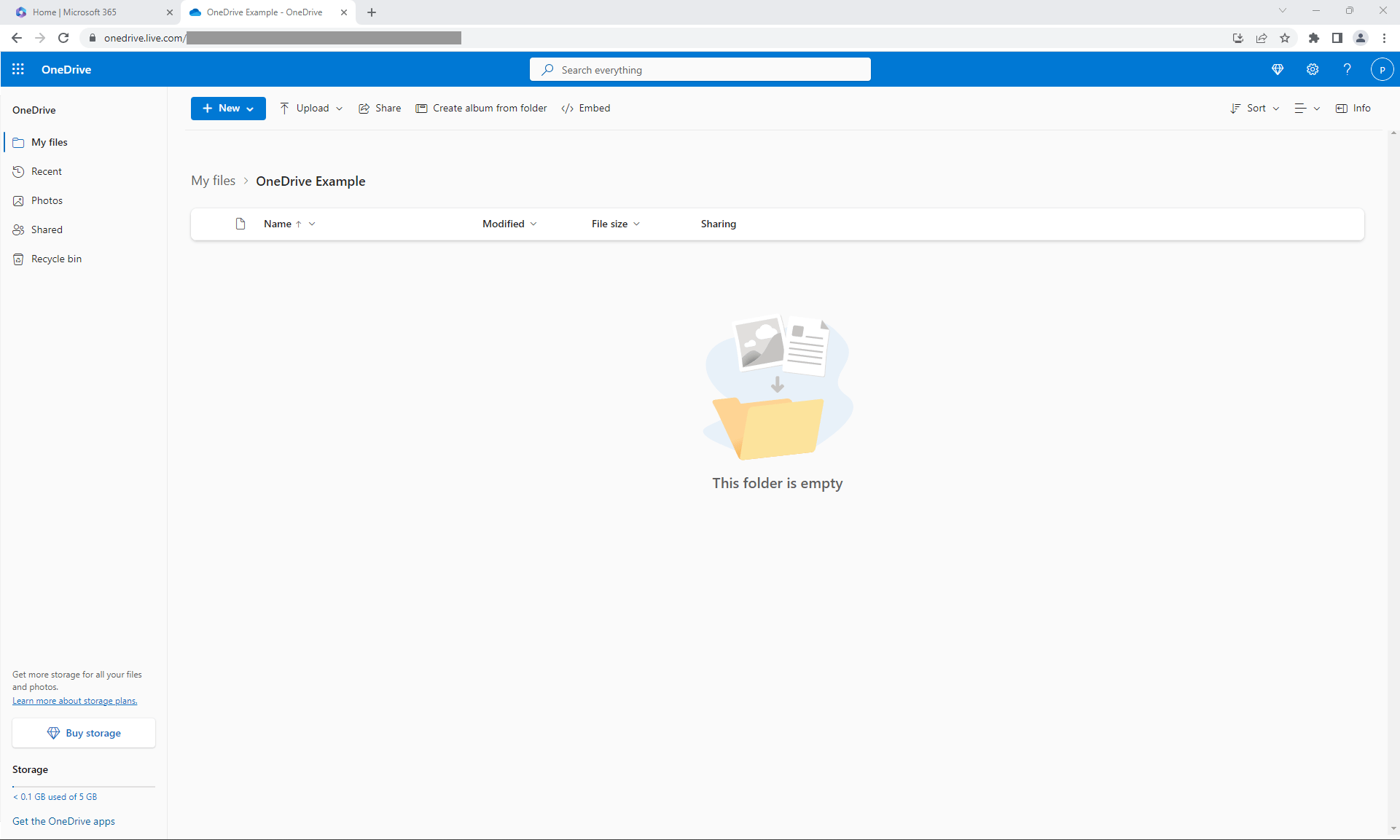Open Recycle bin in the sidebar

(x=84, y=259)
